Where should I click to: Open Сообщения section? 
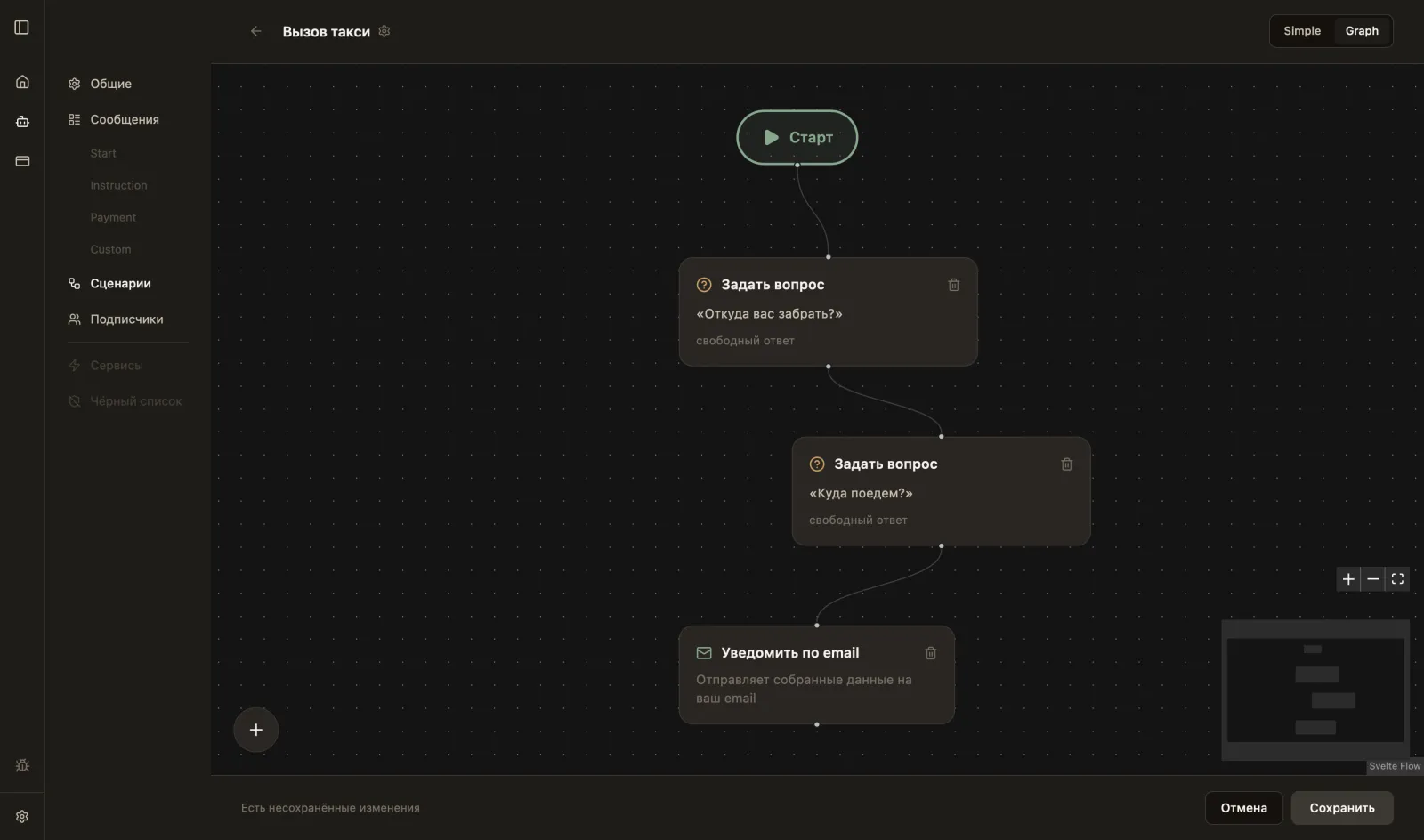pyautogui.click(x=125, y=119)
